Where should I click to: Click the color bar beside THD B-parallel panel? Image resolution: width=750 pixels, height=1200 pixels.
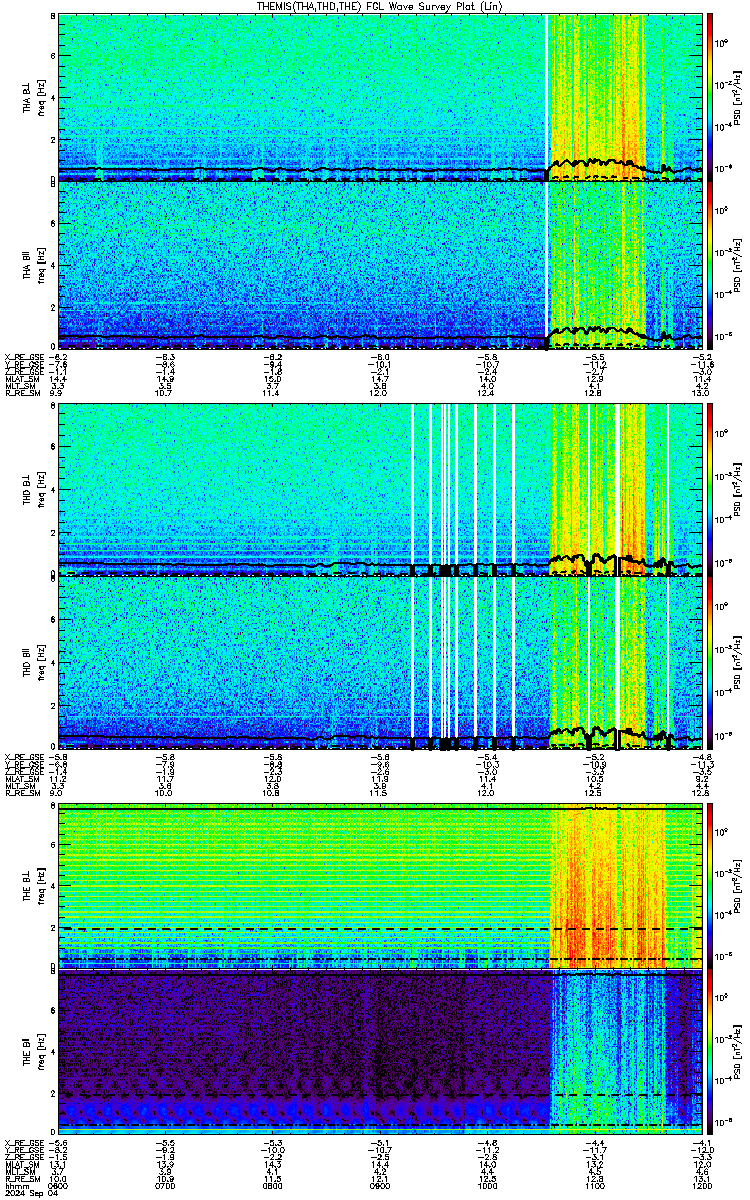[711, 662]
